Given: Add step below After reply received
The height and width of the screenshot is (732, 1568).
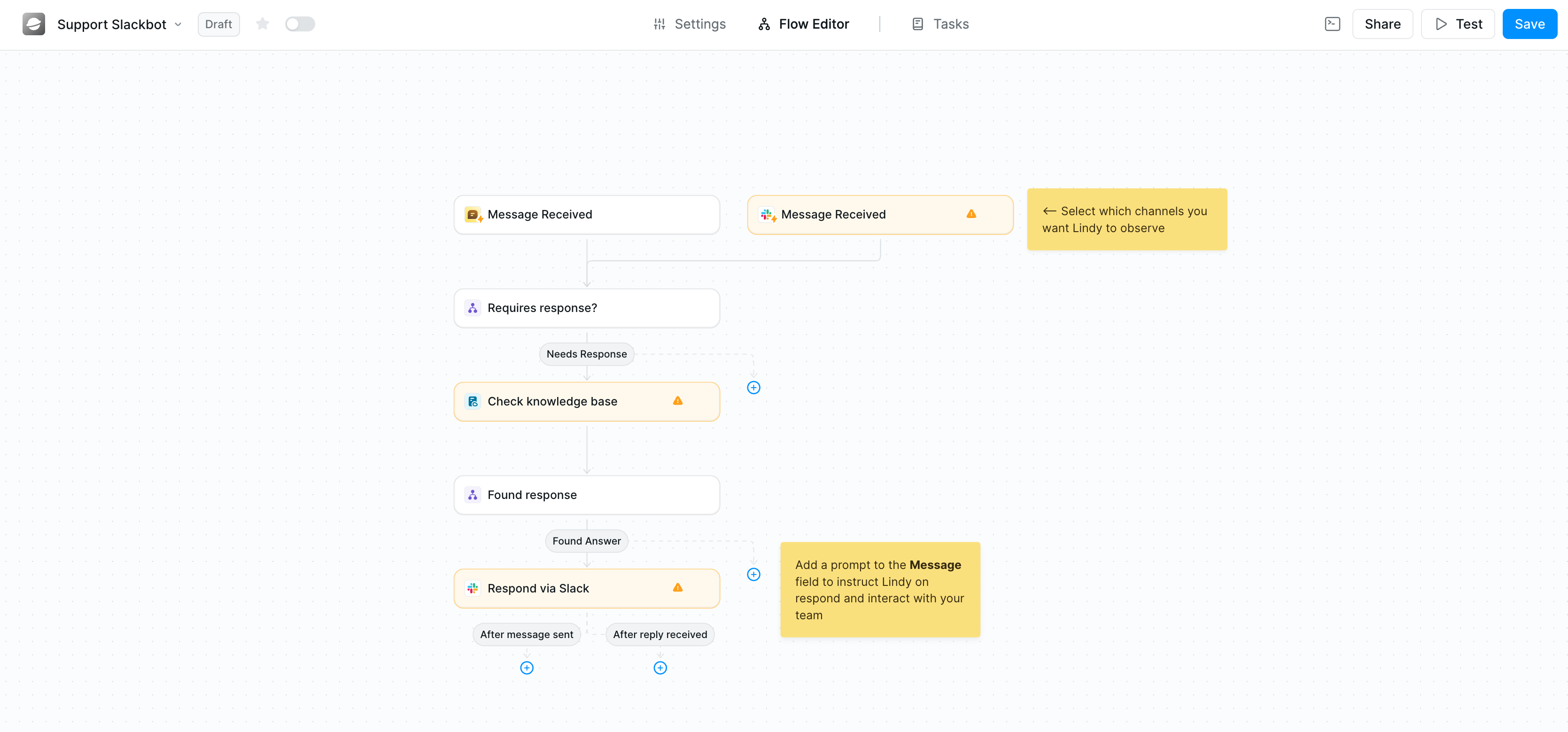Looking at the screenshot, I should [660, 668].
